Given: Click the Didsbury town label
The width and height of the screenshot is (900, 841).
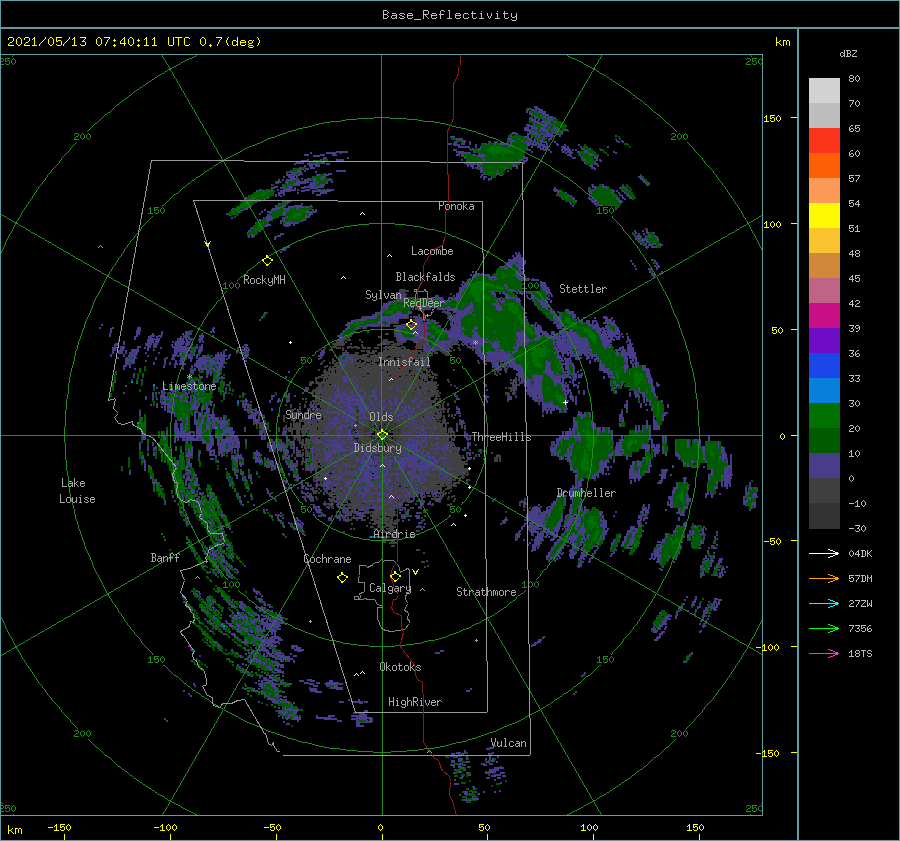Looking at the screenshot, I should 378,448.
